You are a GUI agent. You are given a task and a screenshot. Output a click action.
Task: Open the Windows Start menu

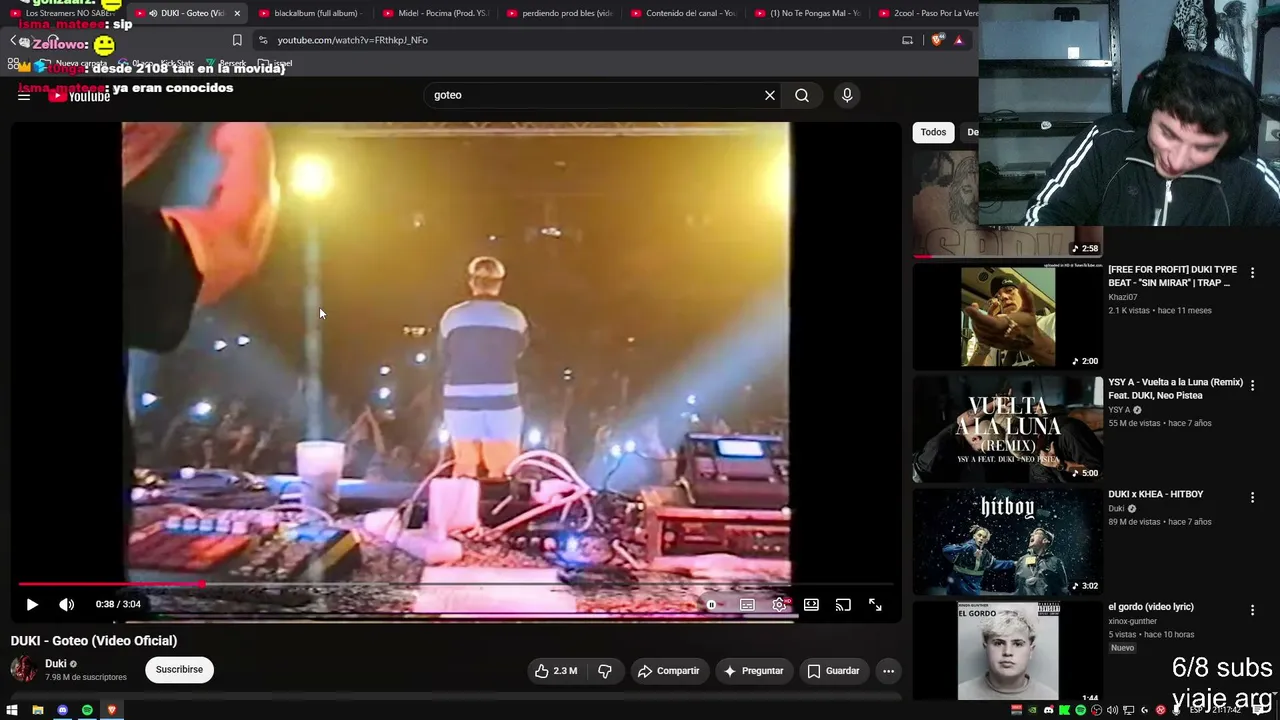[x=12, y=710]
